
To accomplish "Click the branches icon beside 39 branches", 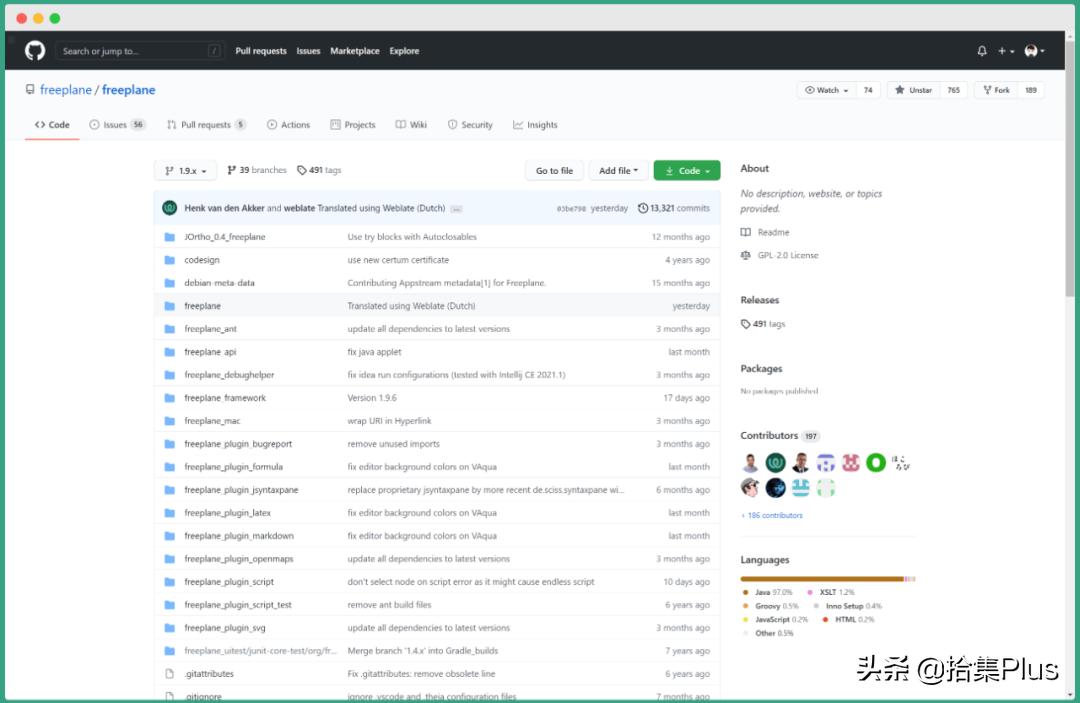I will (x=232, y=171).
